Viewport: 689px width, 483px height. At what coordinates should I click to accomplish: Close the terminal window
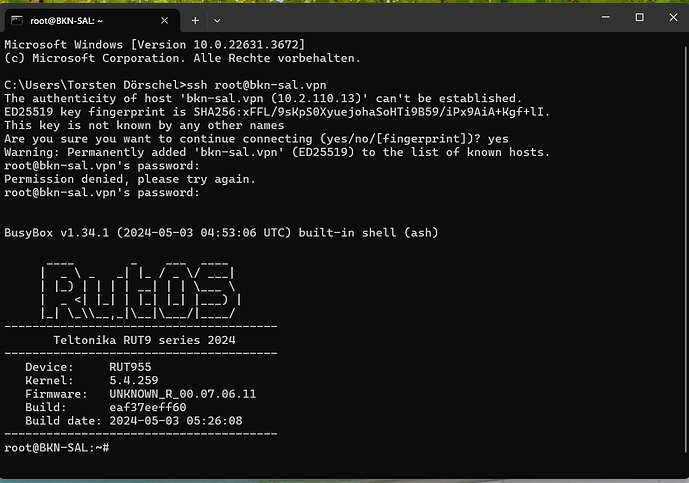point(673,17)
